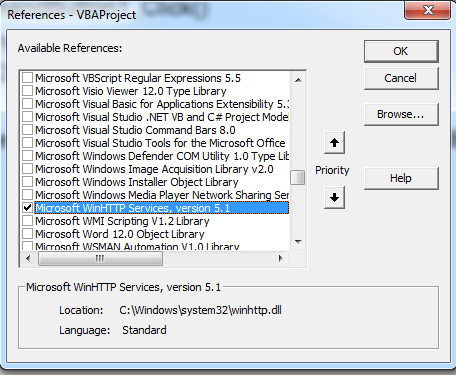Check Visual Basic for Applications Extensibility box
Image resolution: width=456 pixels, height=376 pixels.
coord(27,104)
